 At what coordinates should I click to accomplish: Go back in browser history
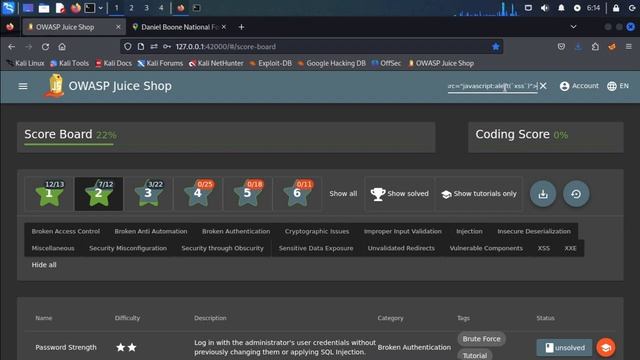coord(11,47)
